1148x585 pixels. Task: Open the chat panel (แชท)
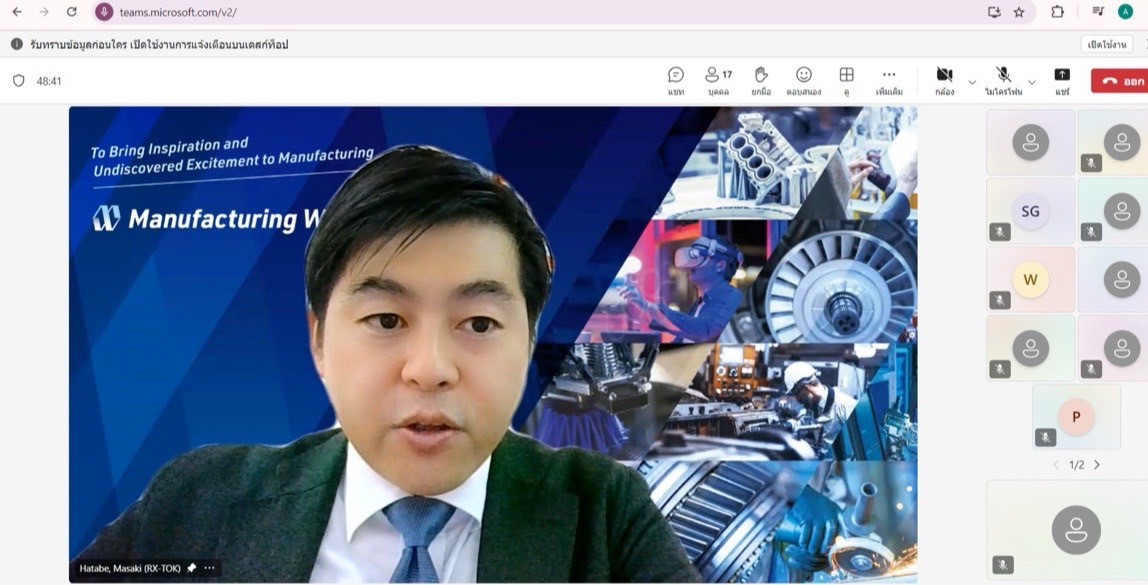coord(676,81)
